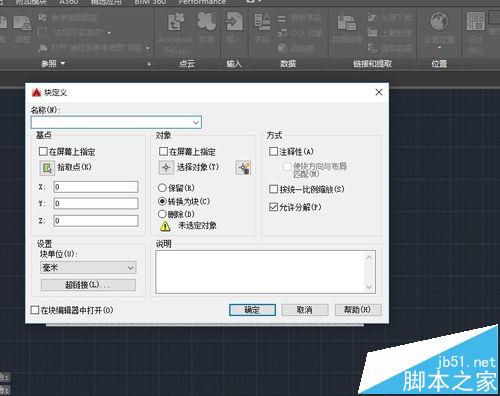Viewport: 500px width, 396px height.
Task: Select the 保留(R) radio button
Action: coord(162,188)
